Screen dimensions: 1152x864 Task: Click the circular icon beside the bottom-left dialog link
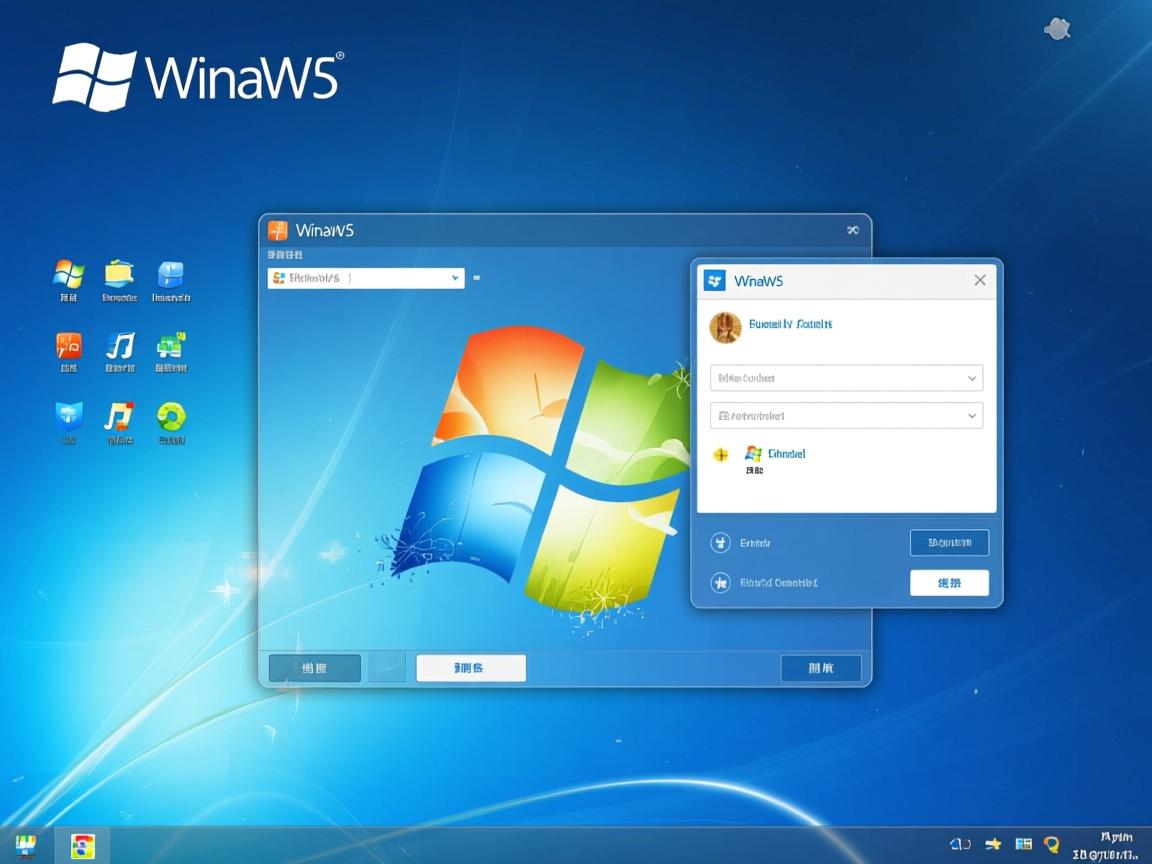[x=722, y=582]
